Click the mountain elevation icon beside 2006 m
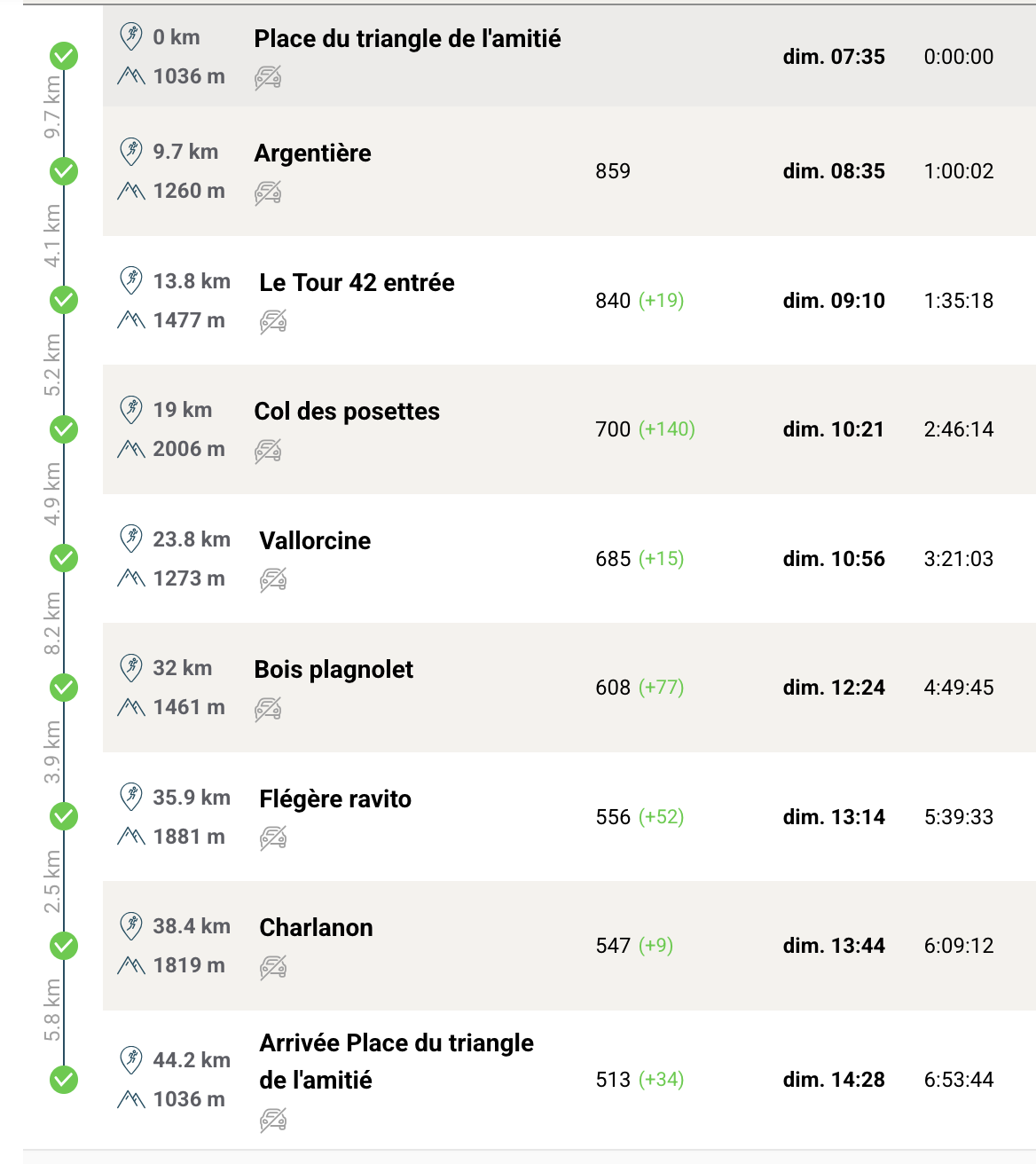1036x1164 pixels. (x=131, y=449)
